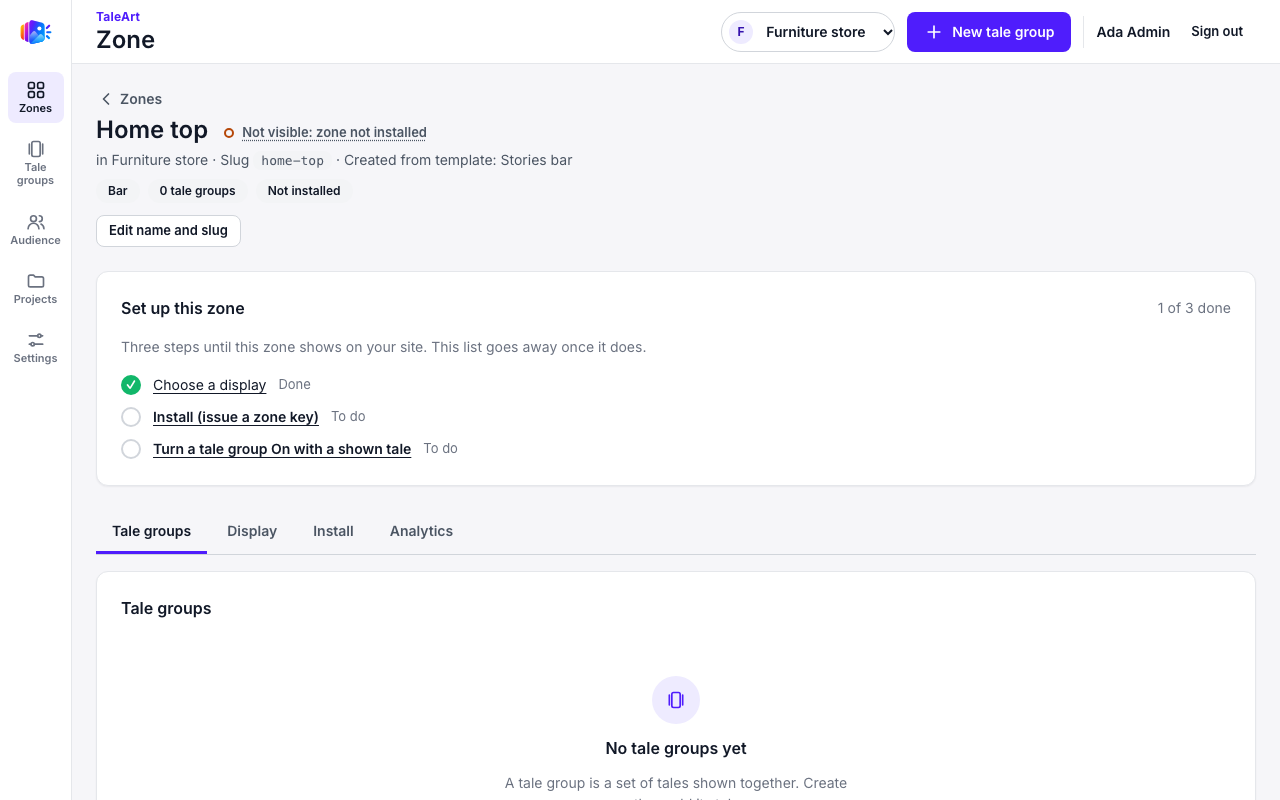
Task: Click the New tale group button
Action: [x=989, y=32]
